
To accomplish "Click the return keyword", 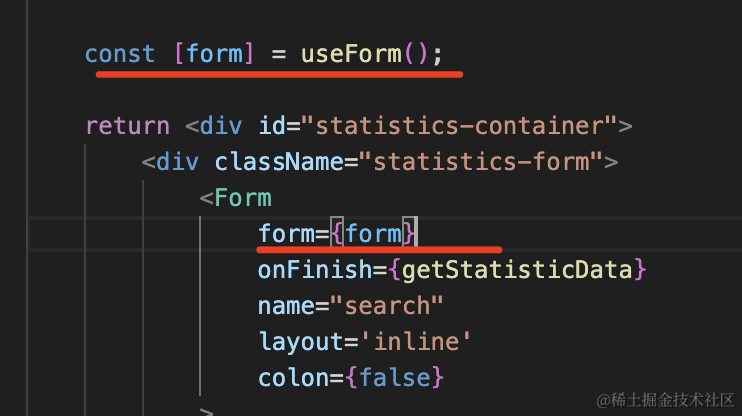I will [128, 126].
